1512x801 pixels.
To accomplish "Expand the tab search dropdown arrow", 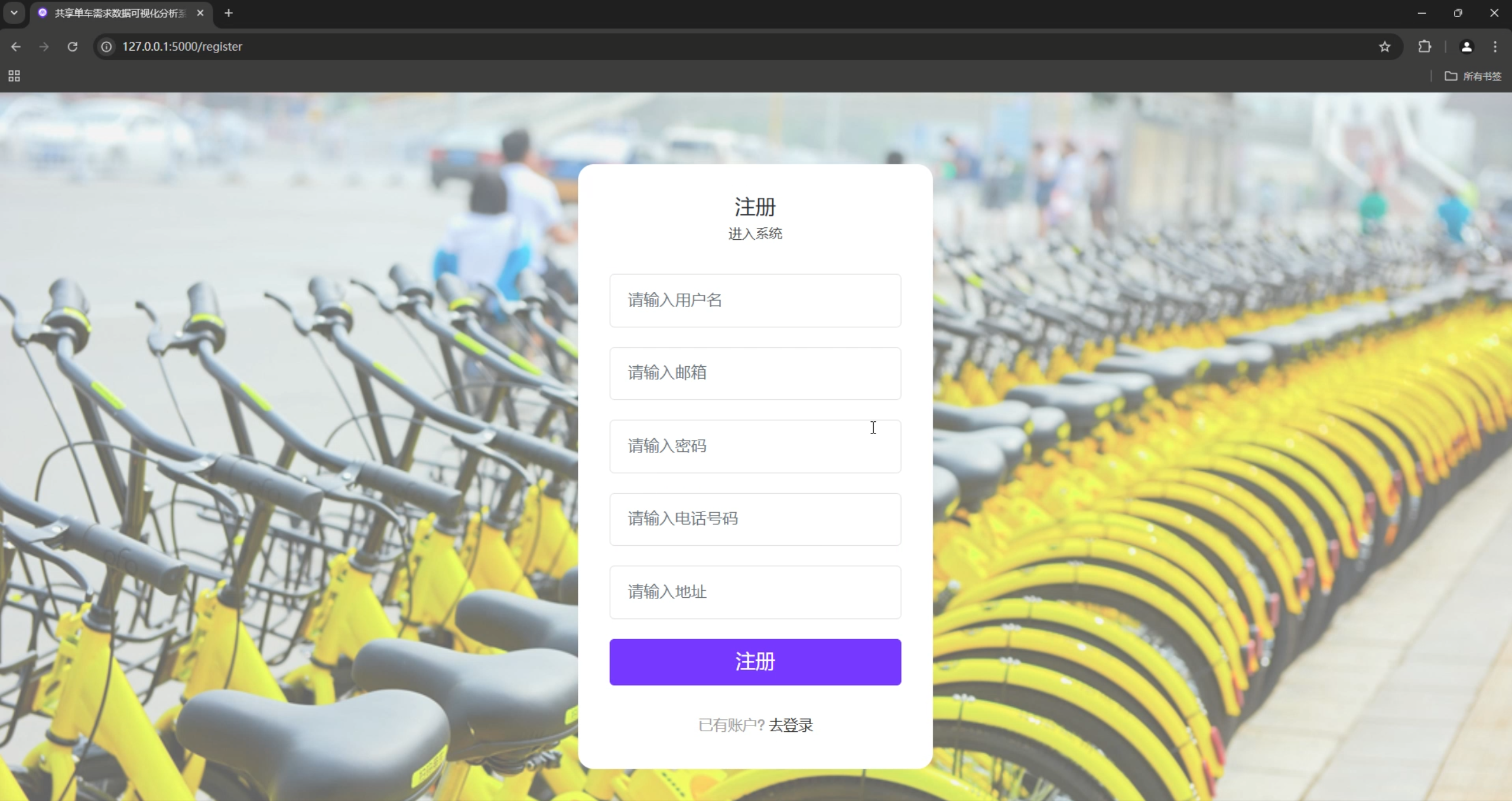I will click(14, 13).
